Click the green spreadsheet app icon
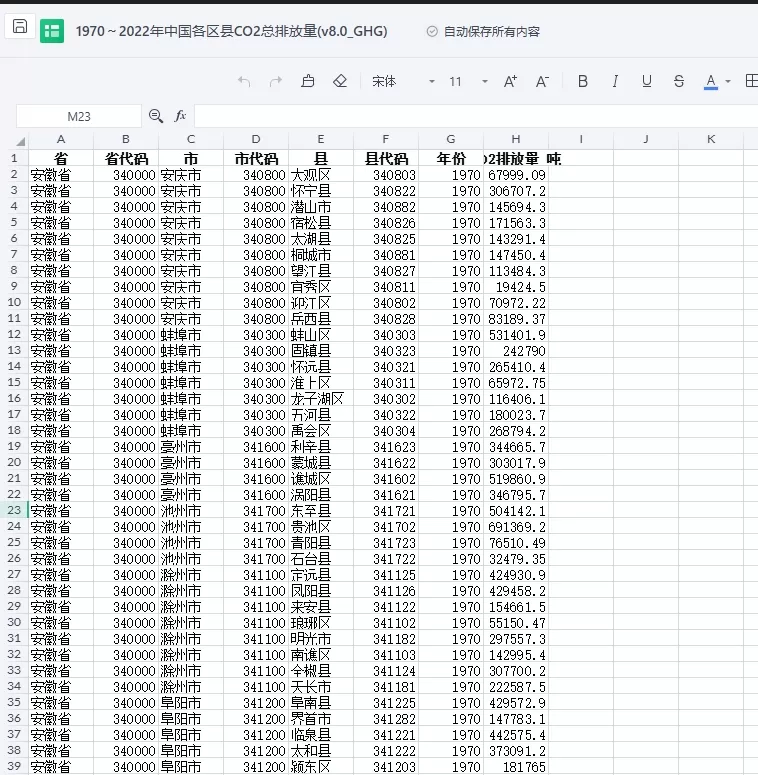This screenshot has width=758, height=775. [x=52, y=31]
